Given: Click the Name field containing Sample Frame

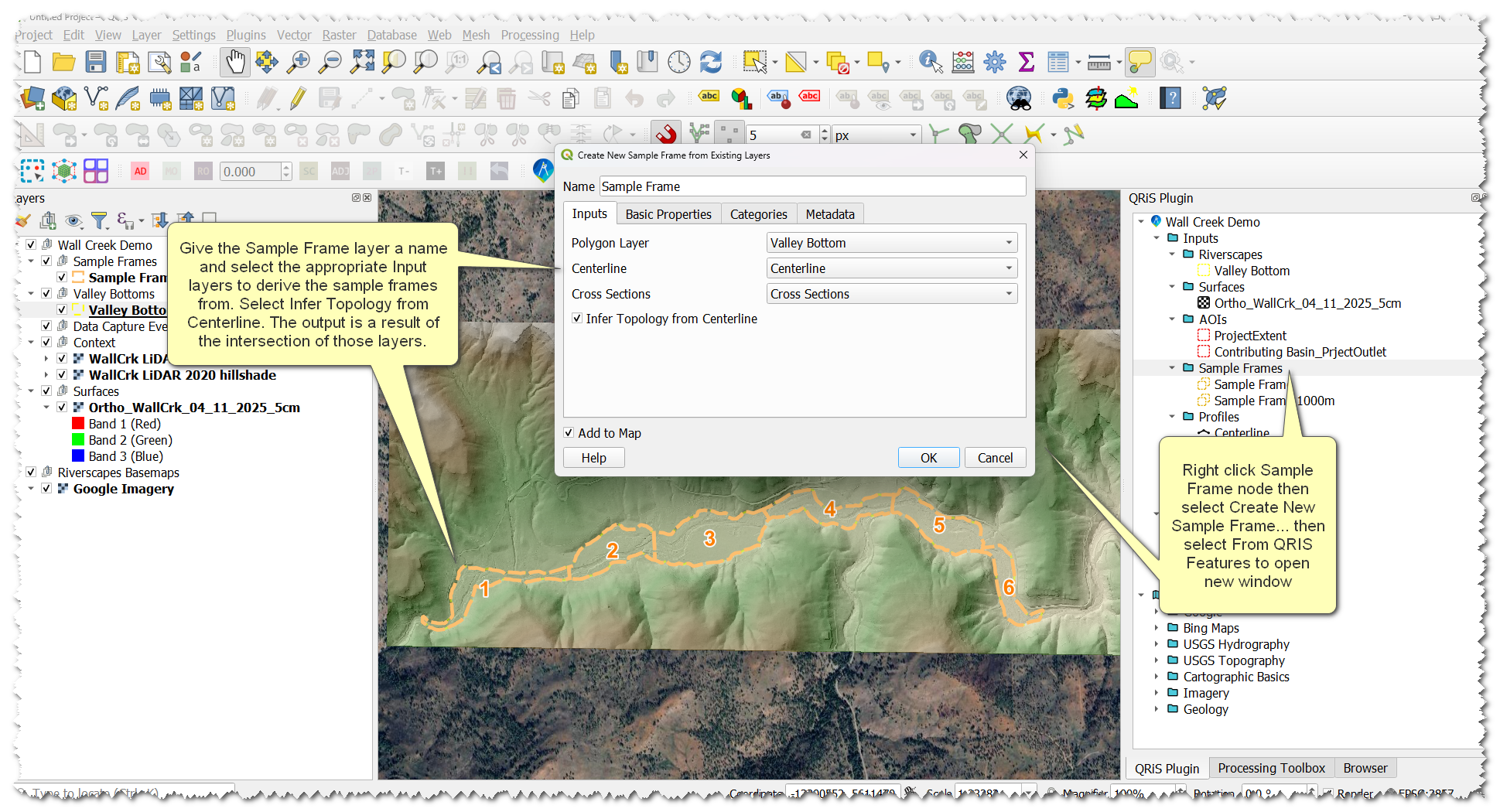Looking at the screenshot, I should click(x=812, y=186).
